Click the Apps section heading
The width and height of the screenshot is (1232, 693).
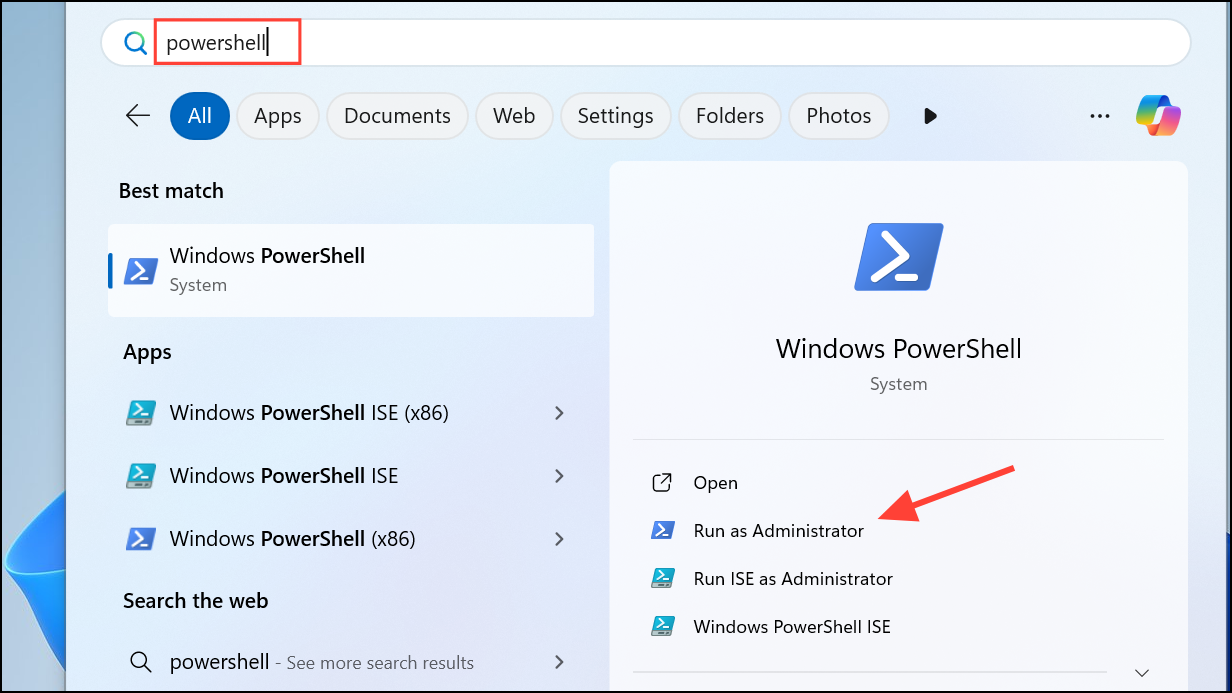pyautogui.click(x=147, y=352)
